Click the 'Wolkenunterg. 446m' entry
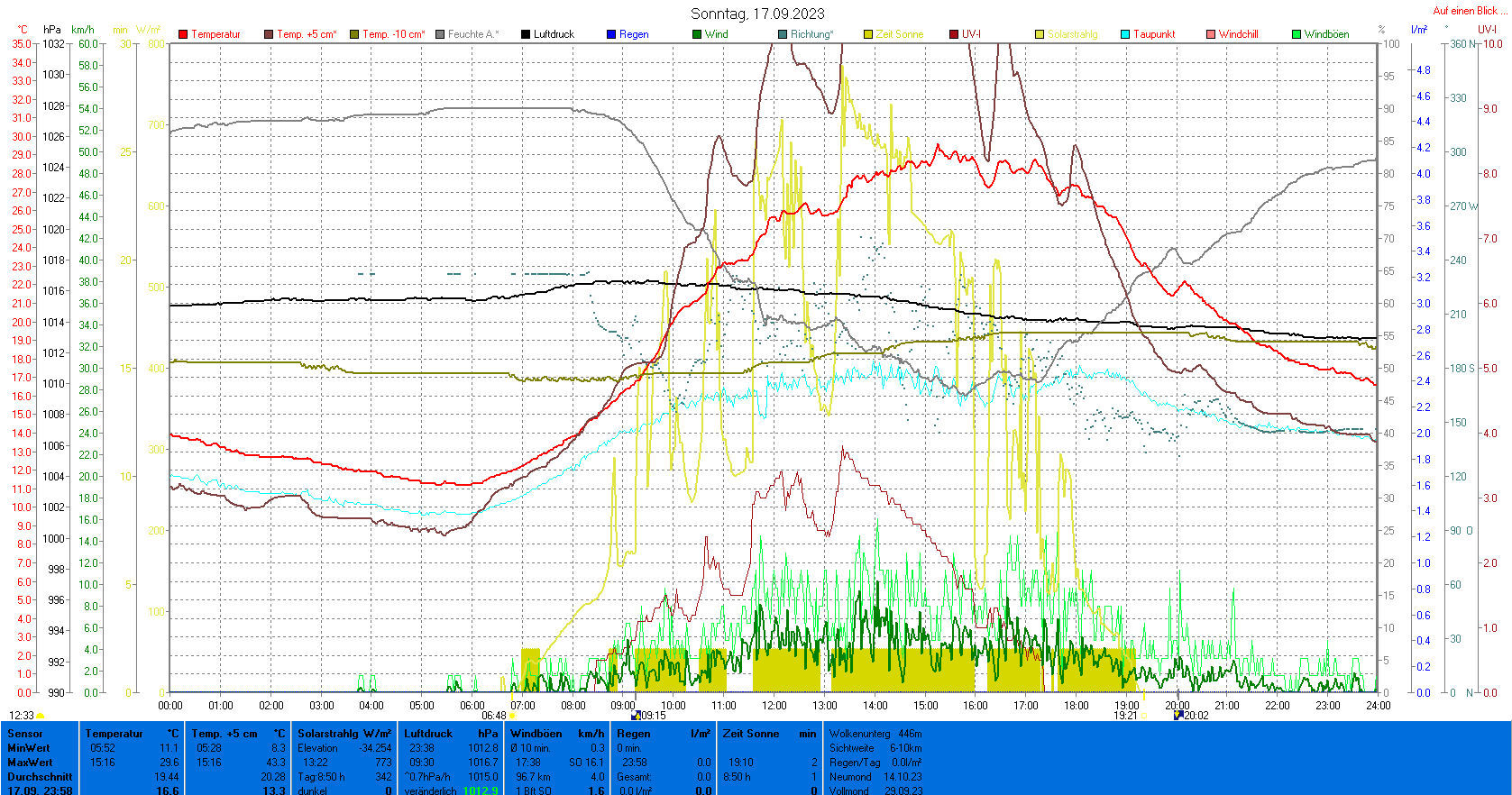 (x=875, y=734)
